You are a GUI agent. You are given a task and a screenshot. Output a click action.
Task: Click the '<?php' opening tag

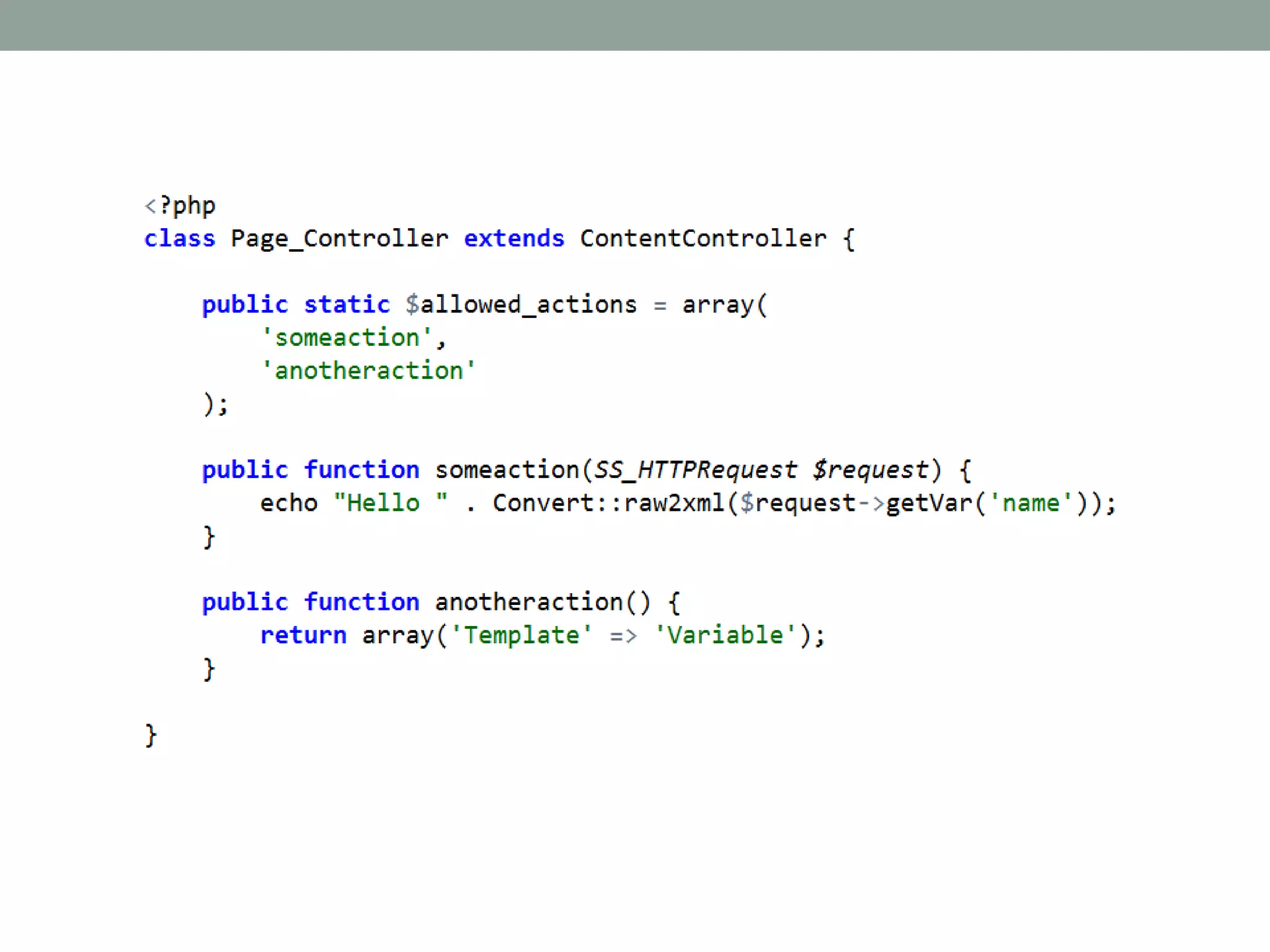pos(180,206)
